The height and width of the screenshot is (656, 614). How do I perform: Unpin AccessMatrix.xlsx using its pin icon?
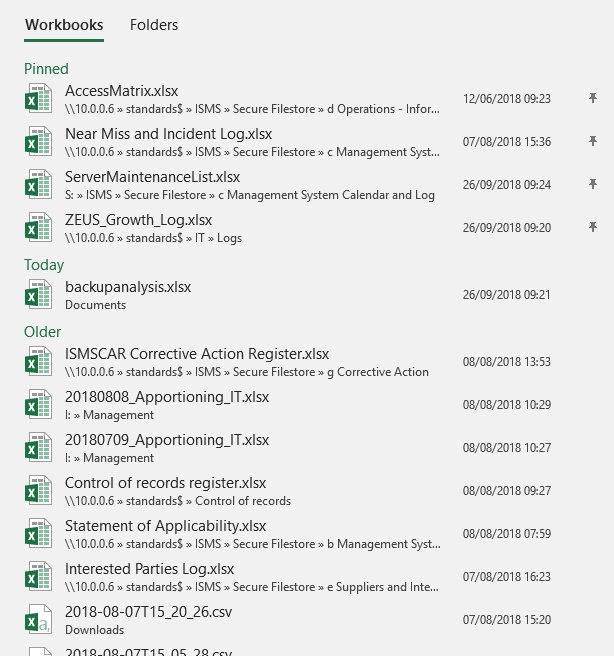pyautogui.click(x=593, y=99)
